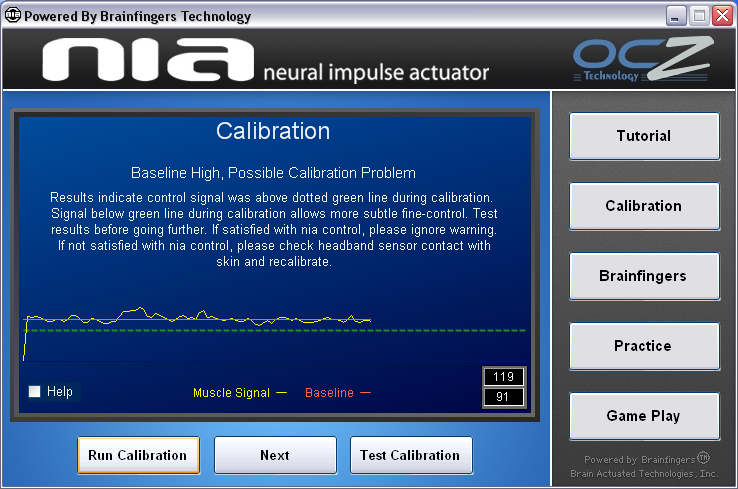
Task: Open the Game Play section
Action: pyautogui.click(x=644, y=416)
